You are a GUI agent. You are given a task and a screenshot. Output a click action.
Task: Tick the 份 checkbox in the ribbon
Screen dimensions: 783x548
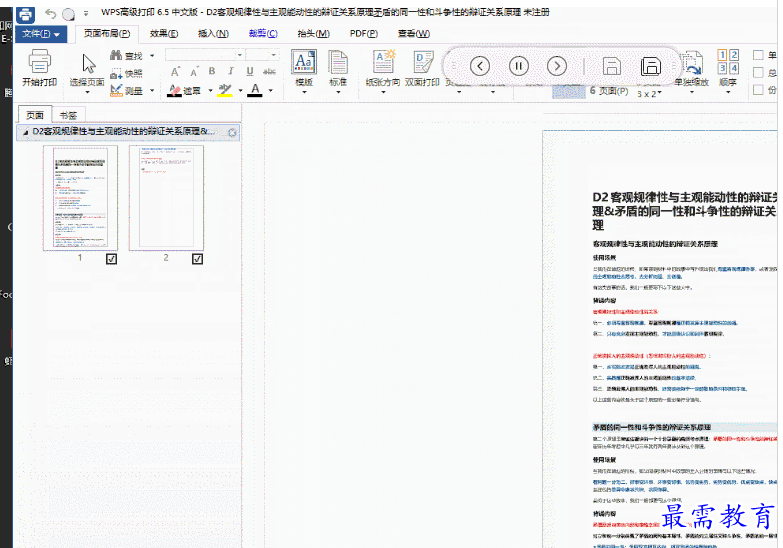click(758, 90)
